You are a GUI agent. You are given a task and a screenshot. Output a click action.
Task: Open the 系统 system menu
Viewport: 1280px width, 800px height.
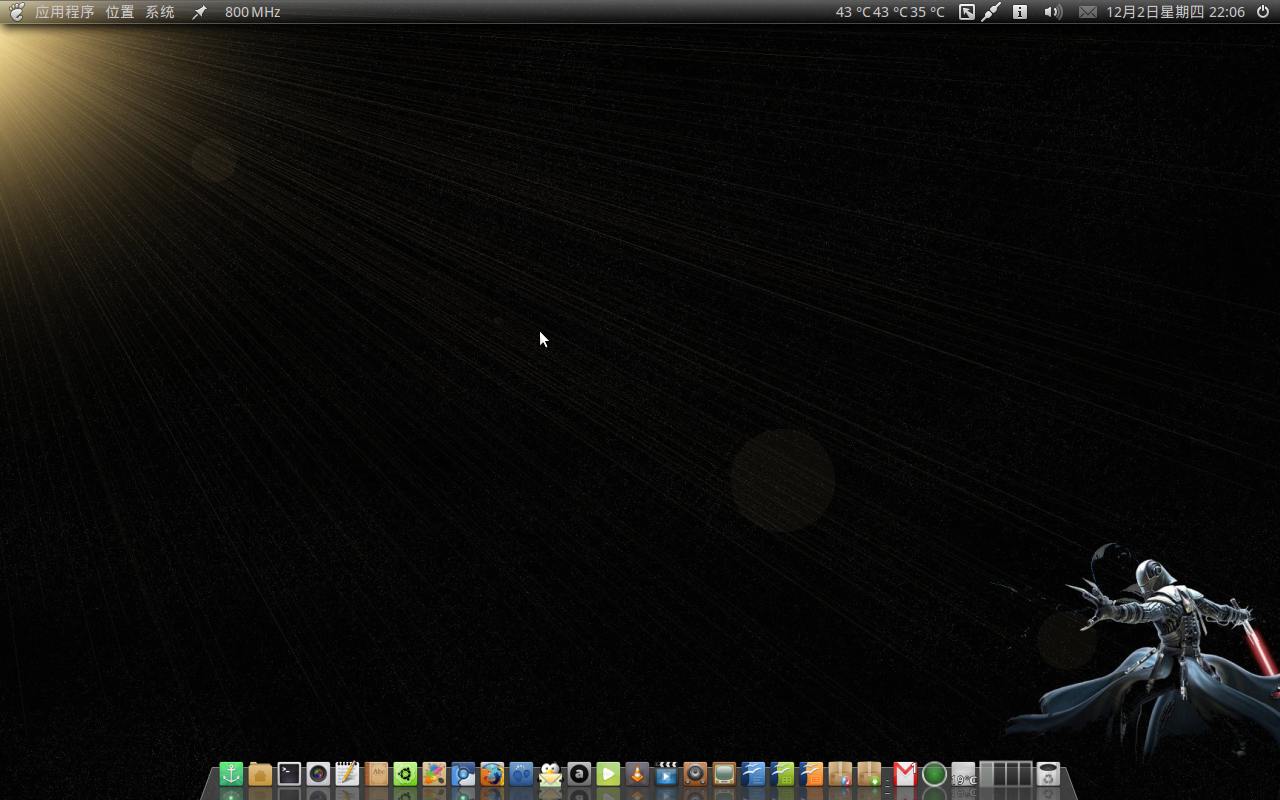160,12
